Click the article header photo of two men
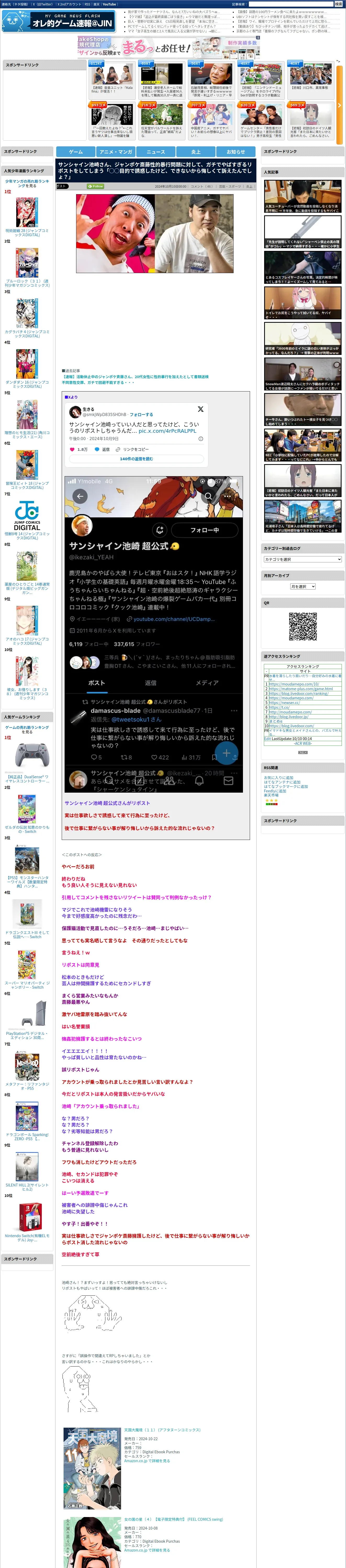The height and width of the screenshot is (1568, 346). (x=155, y=233)
